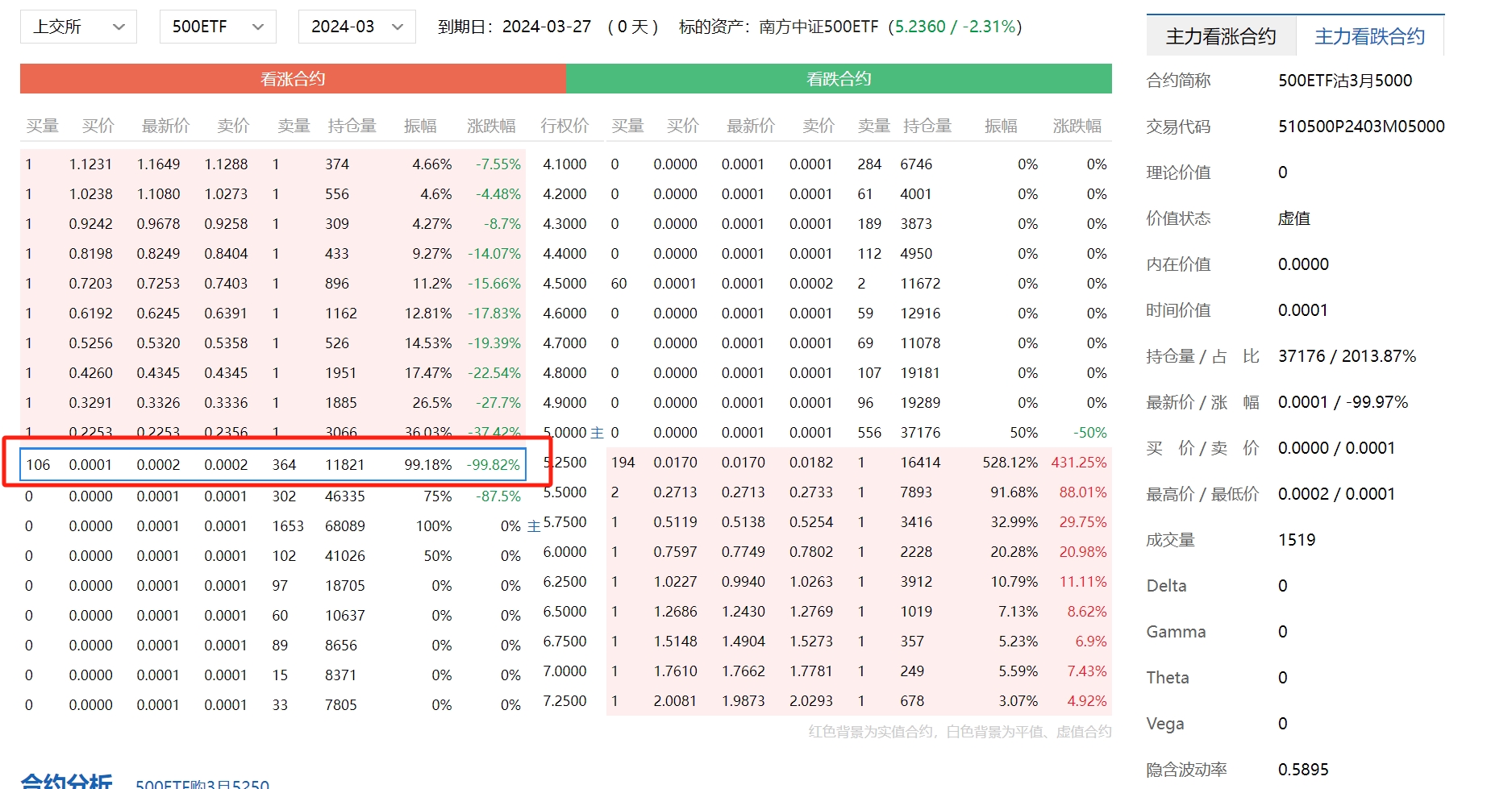The height and width of the screenshot is (789, 1512).
Task: Click call-side 涨跌幅 column header
Action: [491, 126]
